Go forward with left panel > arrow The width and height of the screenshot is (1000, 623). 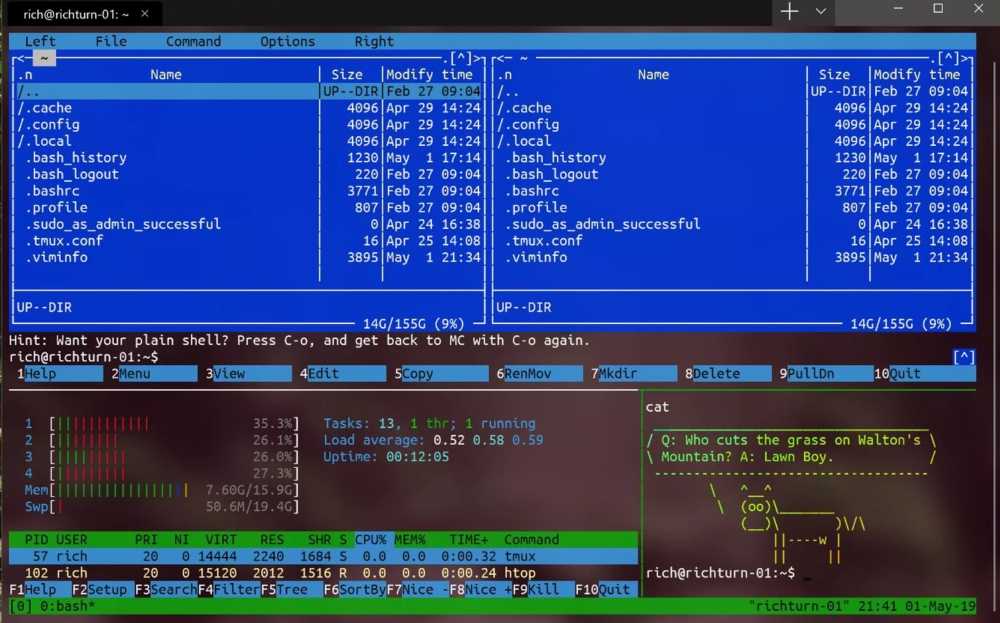(476, 59)
